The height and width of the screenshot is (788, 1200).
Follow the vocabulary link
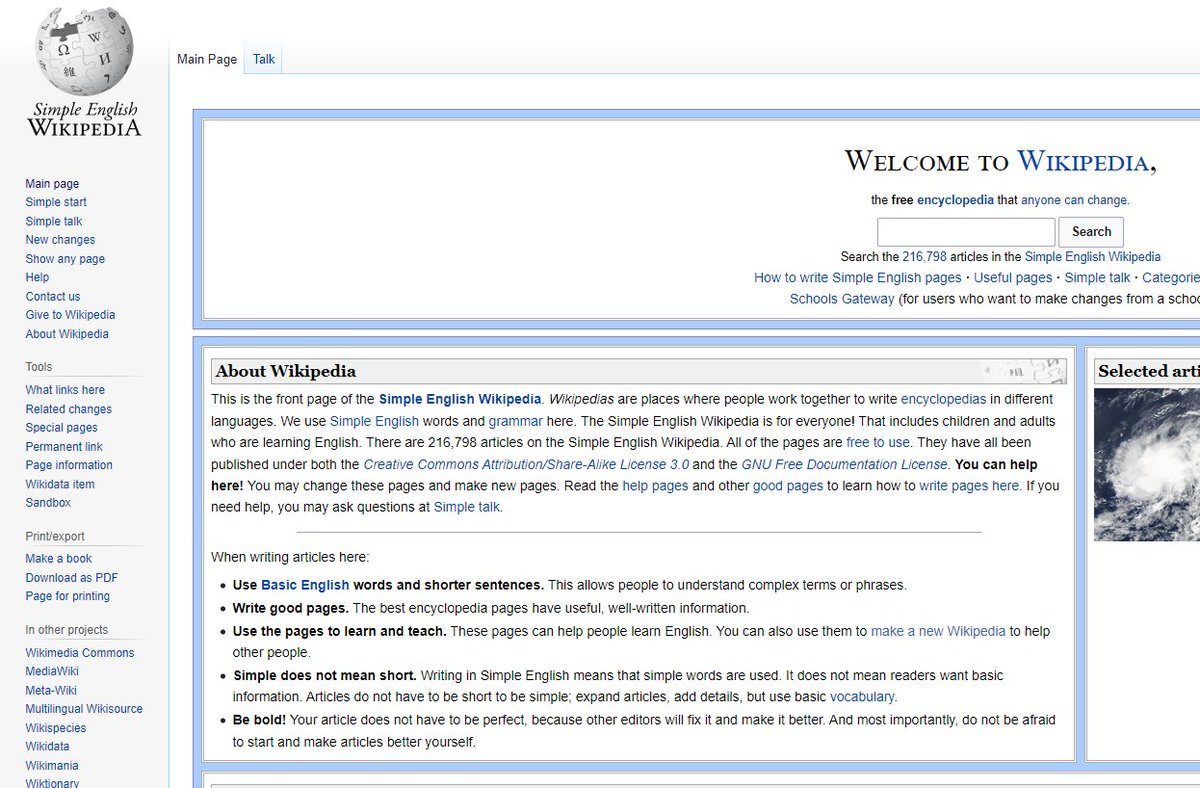(862, 697)
